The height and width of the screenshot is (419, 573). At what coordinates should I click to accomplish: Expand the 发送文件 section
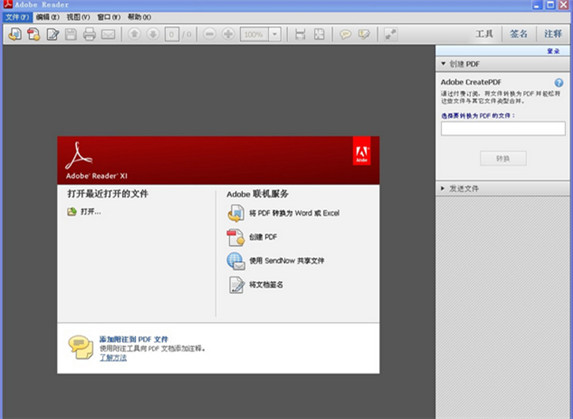[x=502, y=188]
